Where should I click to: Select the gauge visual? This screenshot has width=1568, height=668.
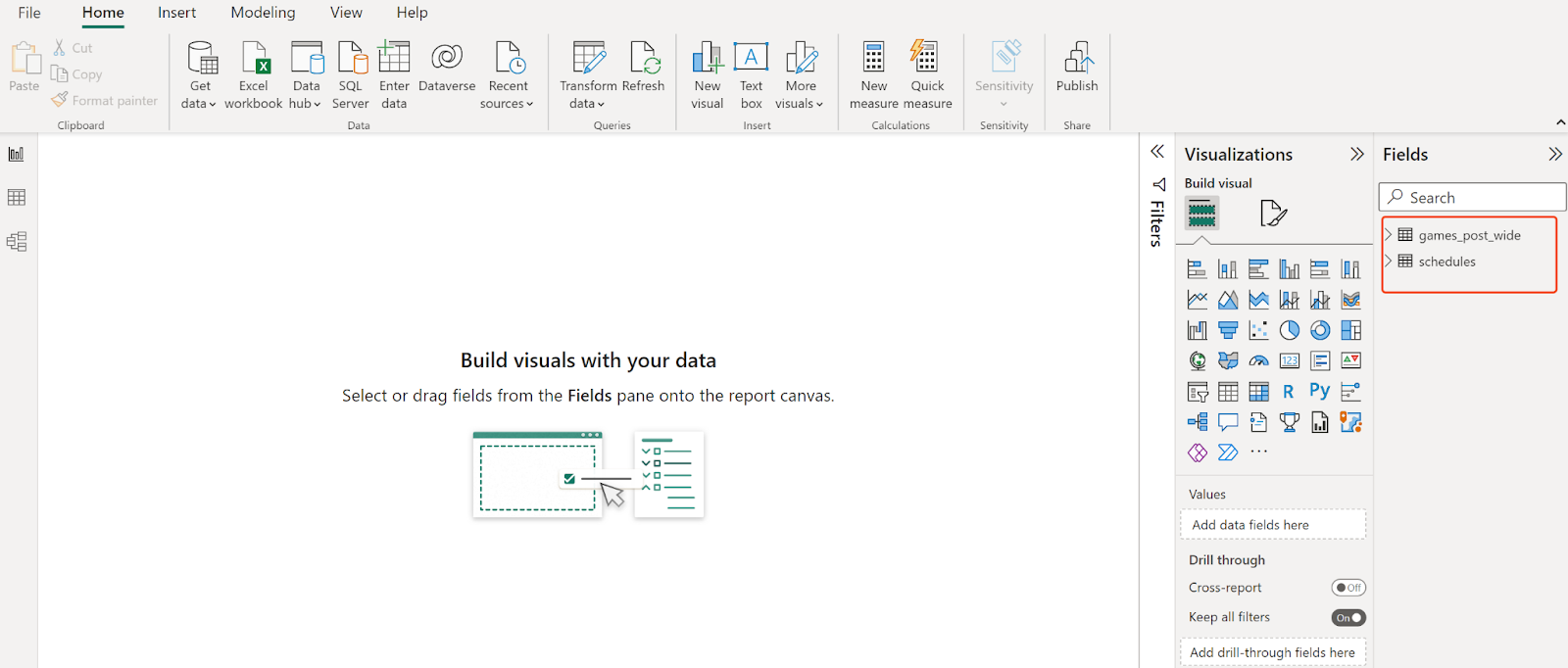pyautogui.click(x=1258, y=361)
